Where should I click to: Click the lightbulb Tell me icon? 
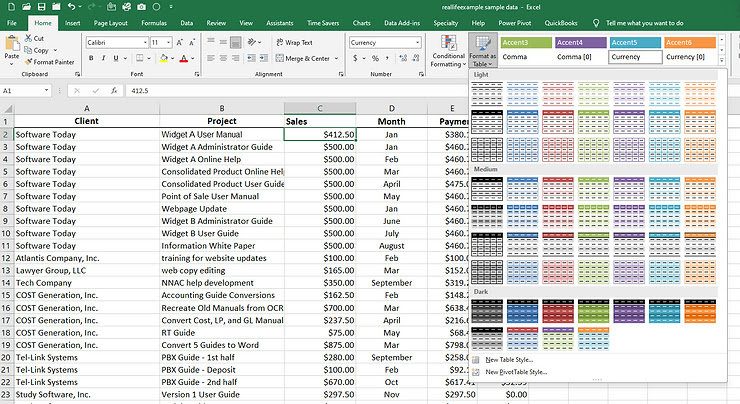[596, 23]
